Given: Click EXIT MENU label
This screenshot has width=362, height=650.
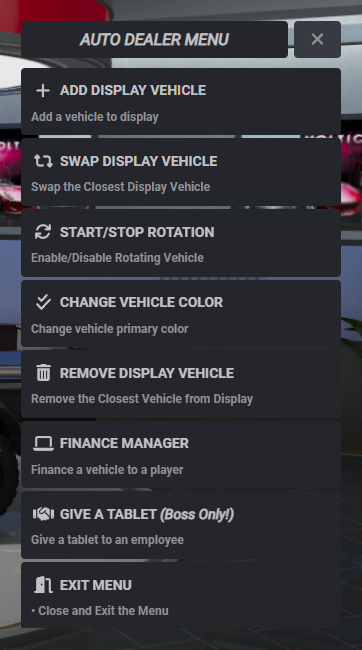Looking at the screenshot, I should click(x=96, y=585).
